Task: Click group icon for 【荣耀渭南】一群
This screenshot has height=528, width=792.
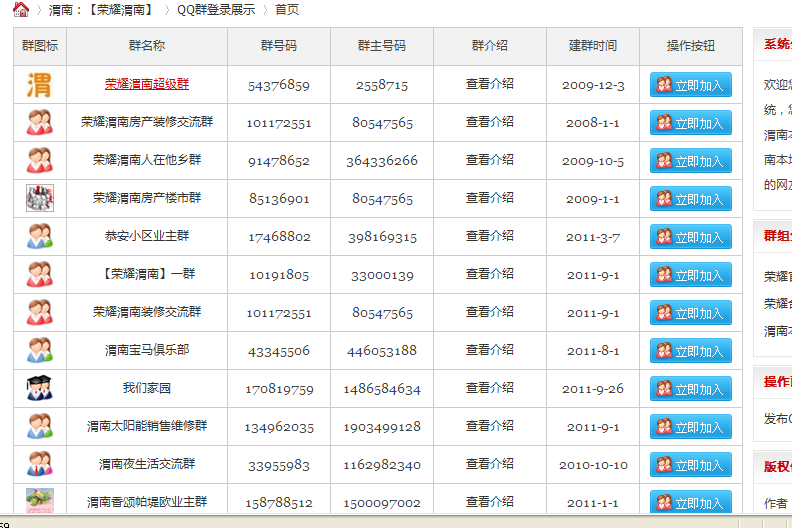Action: pyautogui.click(x=39, y=274)
